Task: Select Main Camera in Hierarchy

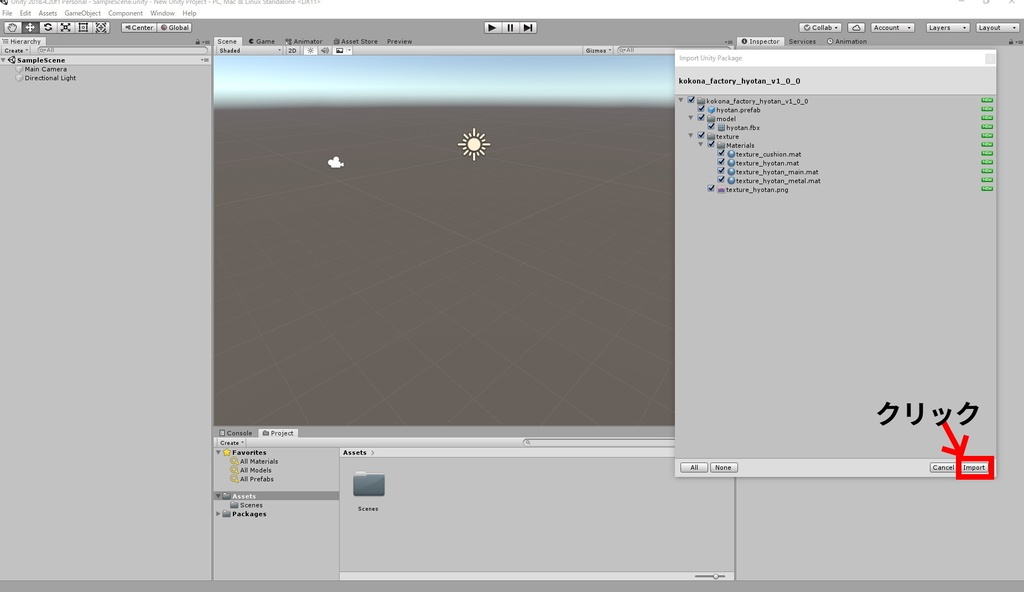Action: (x=45, y=69)
